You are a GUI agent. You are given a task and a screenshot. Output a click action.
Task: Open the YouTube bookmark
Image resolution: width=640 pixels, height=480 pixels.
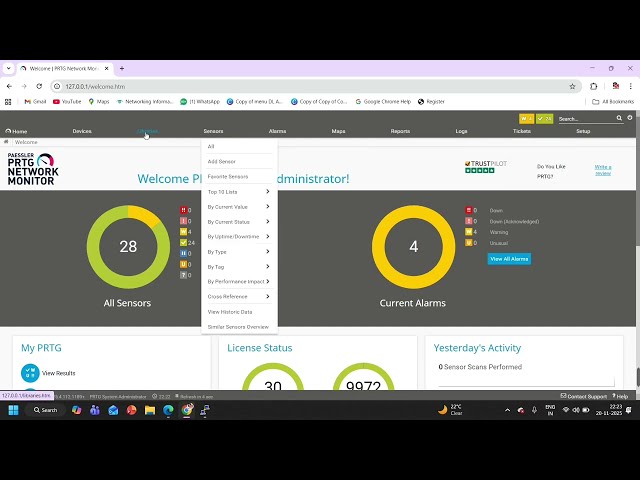[x=67, y=102]
